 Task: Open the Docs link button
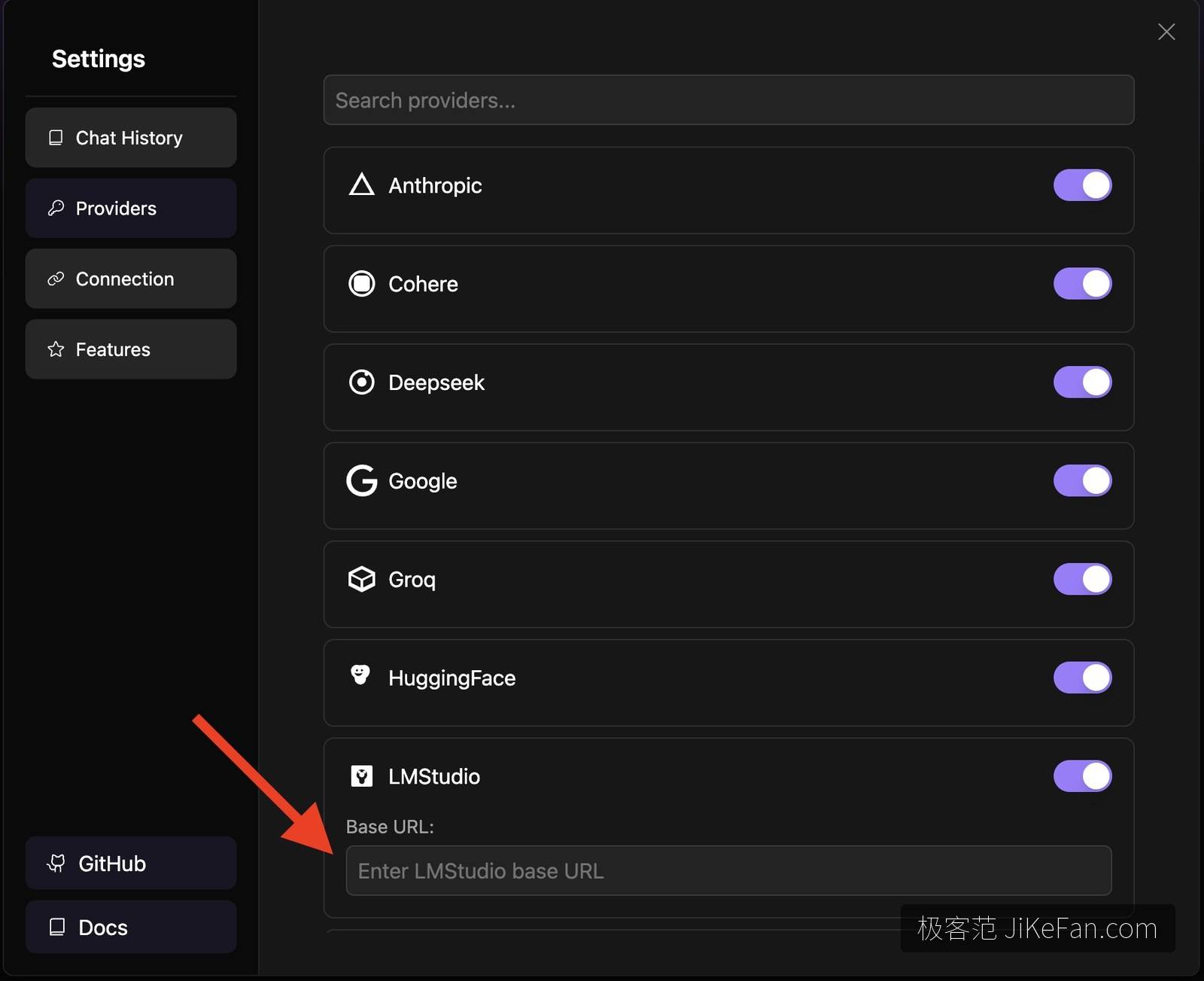coord(131,927)
